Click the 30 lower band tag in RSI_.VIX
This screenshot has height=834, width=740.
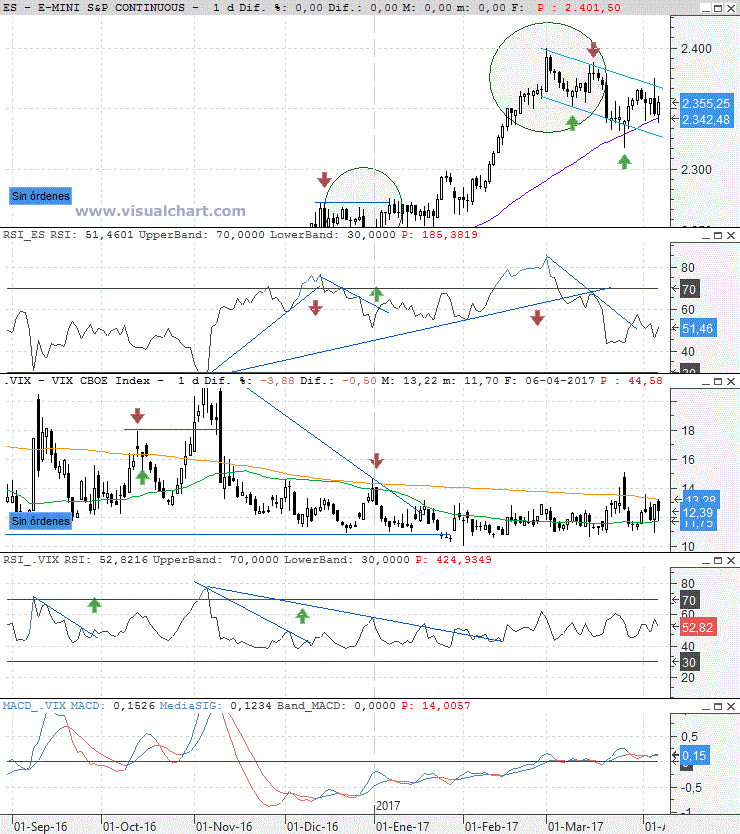pos(688,663)
